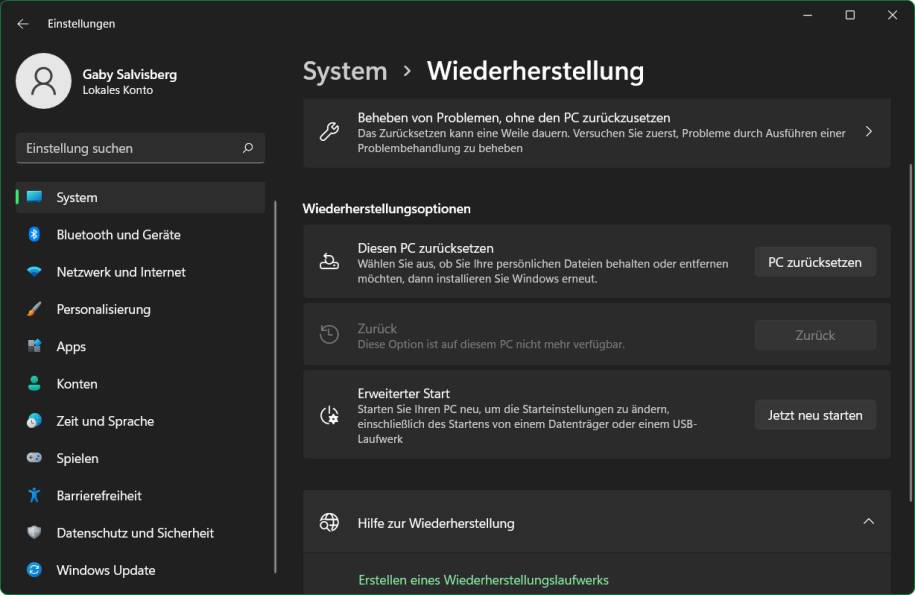Select System in the sidebar

77,197
